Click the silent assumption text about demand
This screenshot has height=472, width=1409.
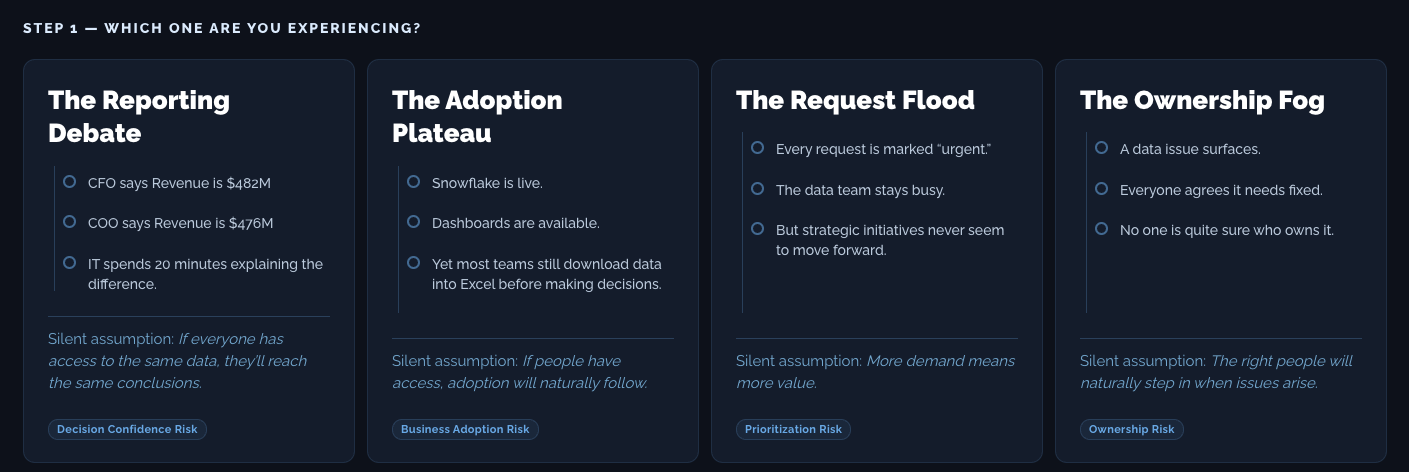tap(875, 371)
